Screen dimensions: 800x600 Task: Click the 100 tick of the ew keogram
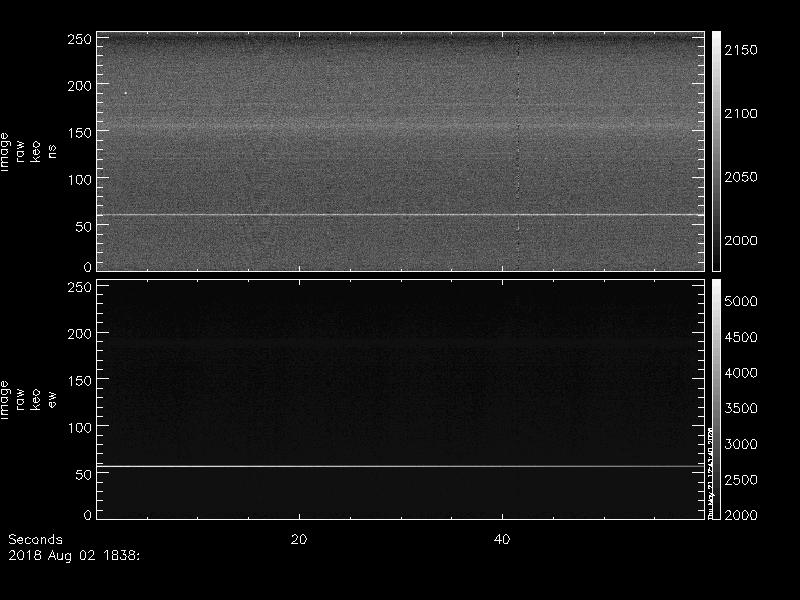(79, 428)
